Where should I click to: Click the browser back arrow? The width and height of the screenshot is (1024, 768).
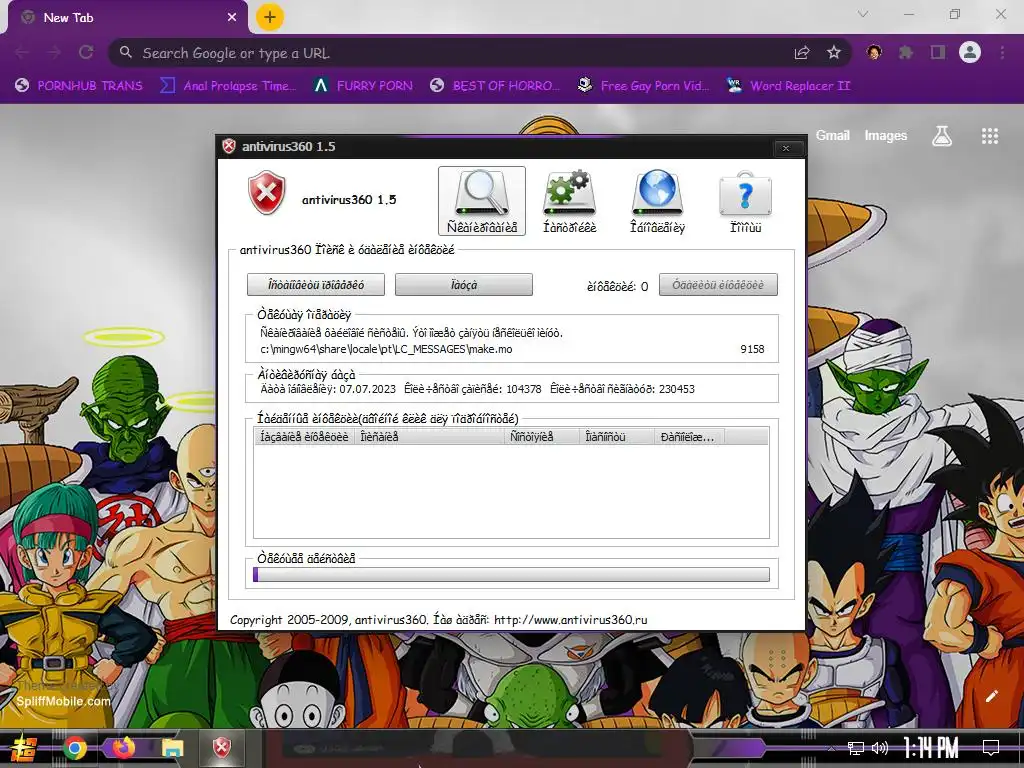pos(22,52)
